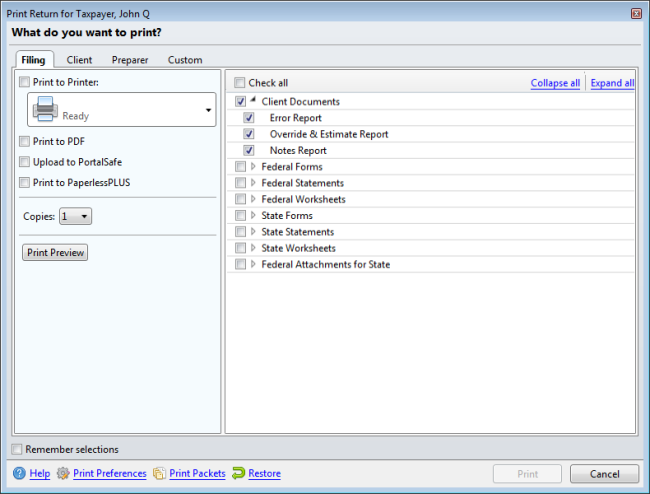This screenshot has height=494, width=650.
Task: Open the printer selection dropdown
Action: [208, 110]
